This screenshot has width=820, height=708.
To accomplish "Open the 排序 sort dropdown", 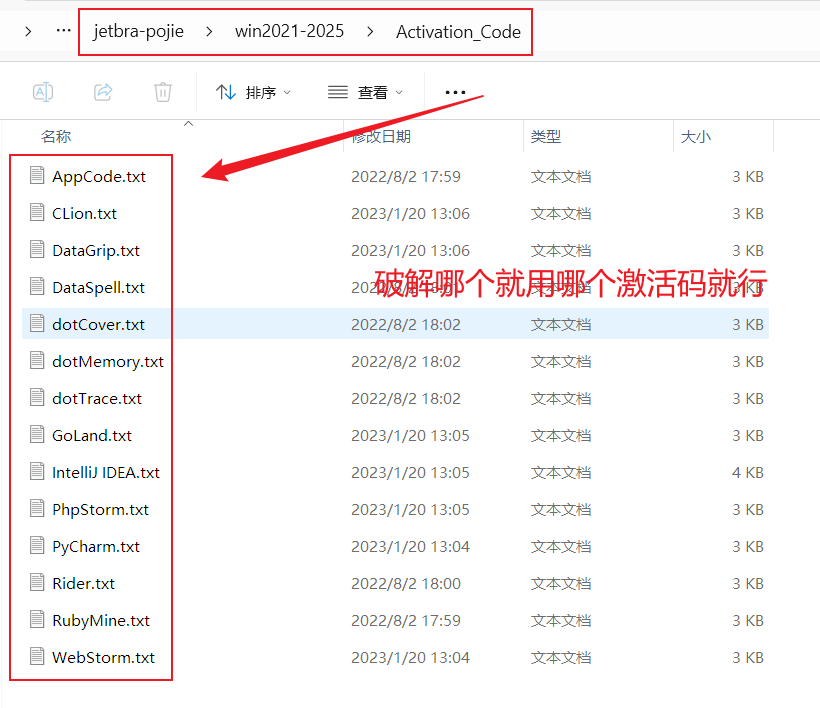I will [253, 93].
